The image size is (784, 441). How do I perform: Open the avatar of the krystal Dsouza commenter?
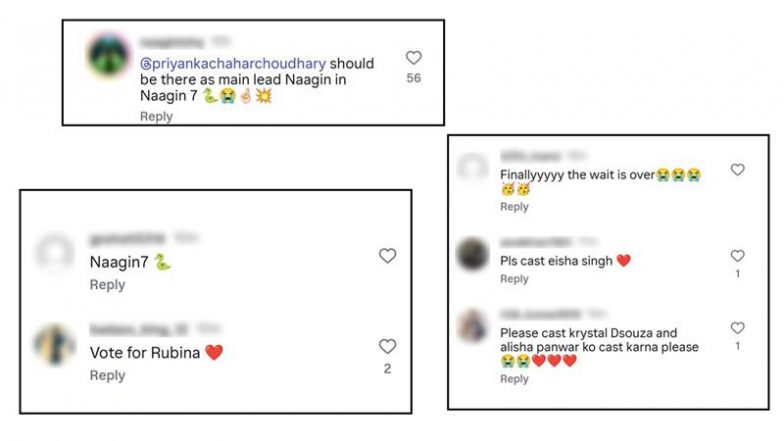click(x=473, y=326)
